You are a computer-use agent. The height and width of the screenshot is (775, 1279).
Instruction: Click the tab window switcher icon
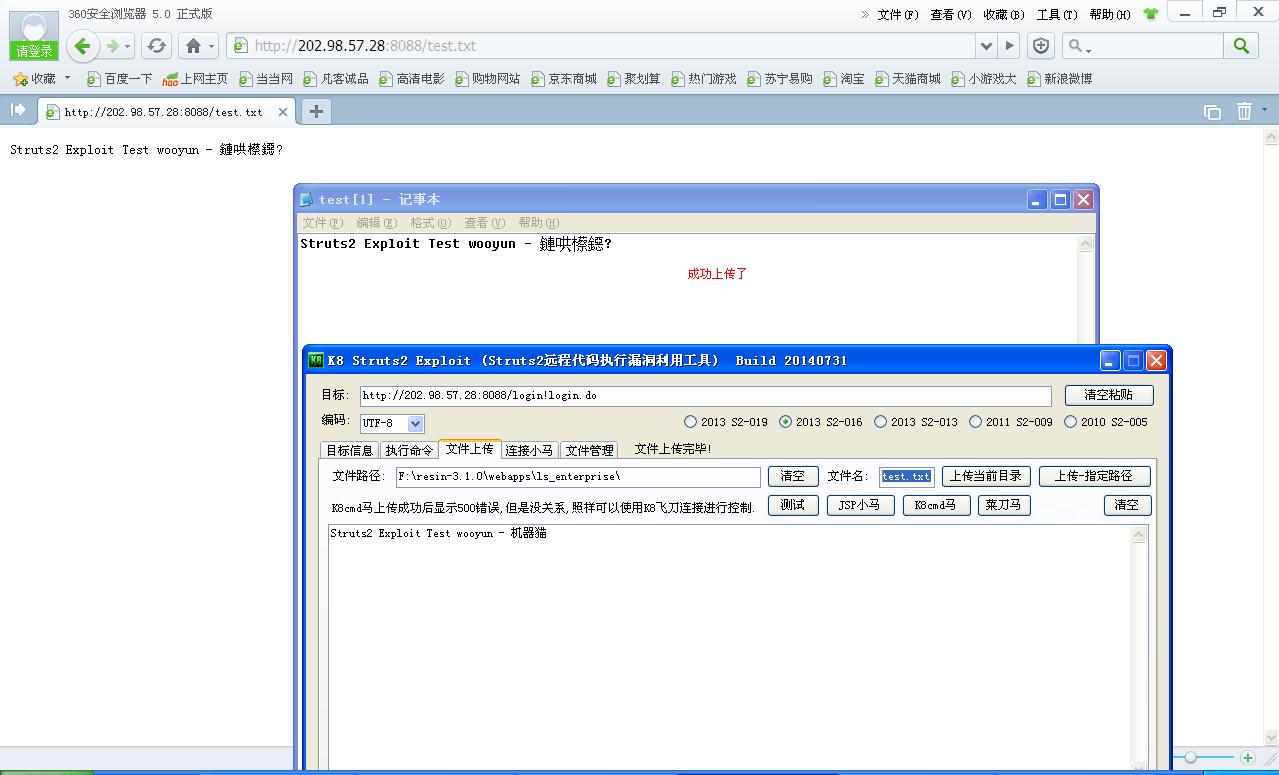pyautogui.click(x=1212, y=112)
